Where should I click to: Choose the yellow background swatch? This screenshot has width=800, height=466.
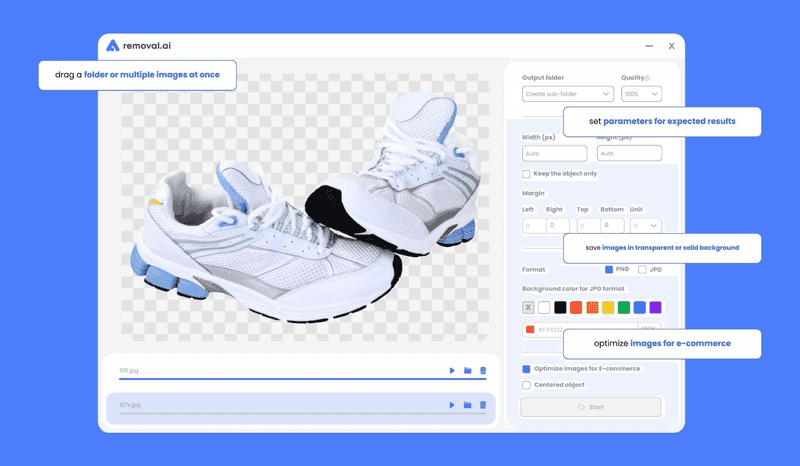608,307
